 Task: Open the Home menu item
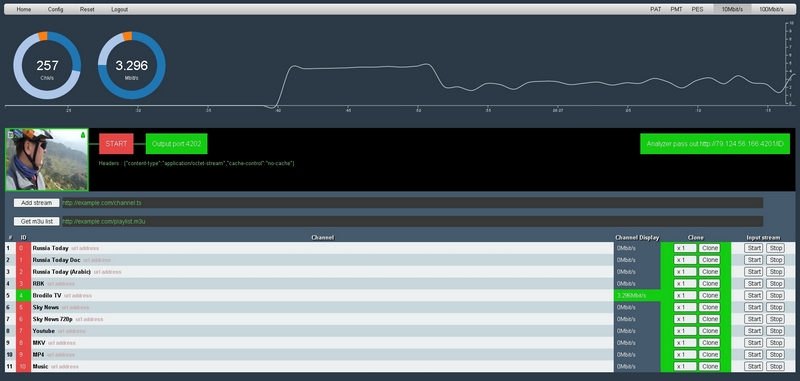click(24, 9)
